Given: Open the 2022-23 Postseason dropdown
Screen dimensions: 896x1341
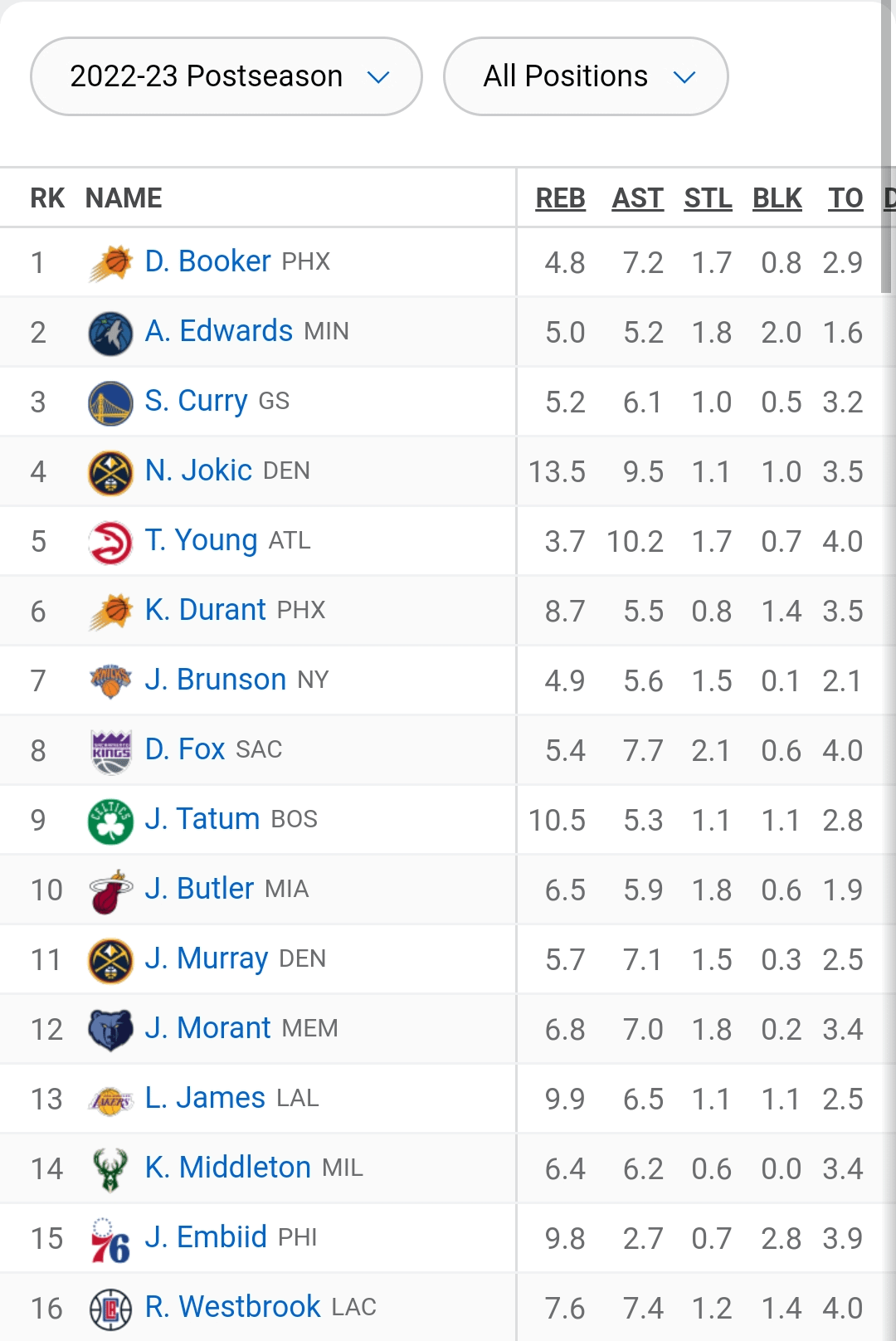Looking at the screenshot, I should pos(226,76).
